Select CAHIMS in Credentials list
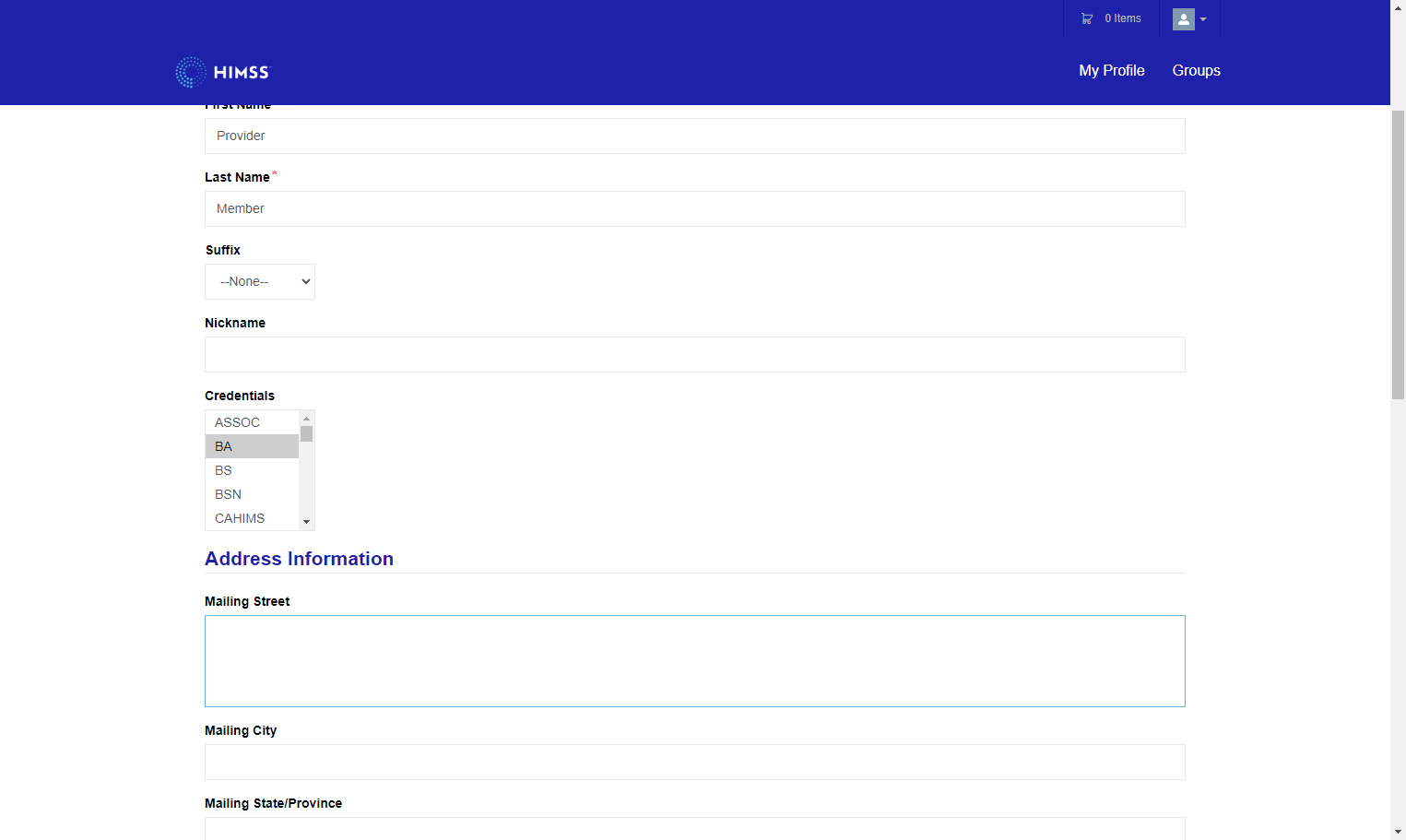 (252, 518)
